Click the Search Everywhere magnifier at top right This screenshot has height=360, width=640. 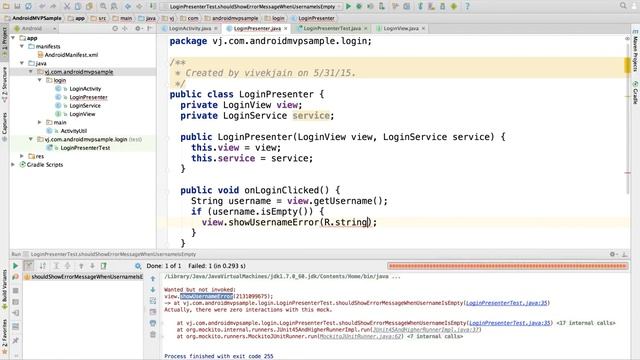(623, 6)
